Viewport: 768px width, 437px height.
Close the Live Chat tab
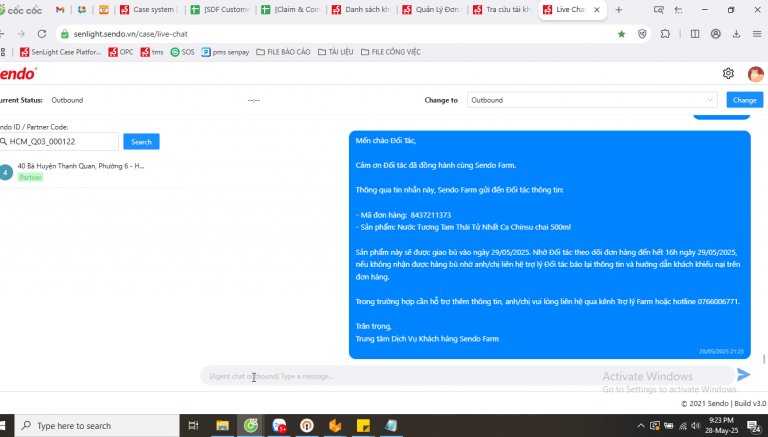coord(597,10)
